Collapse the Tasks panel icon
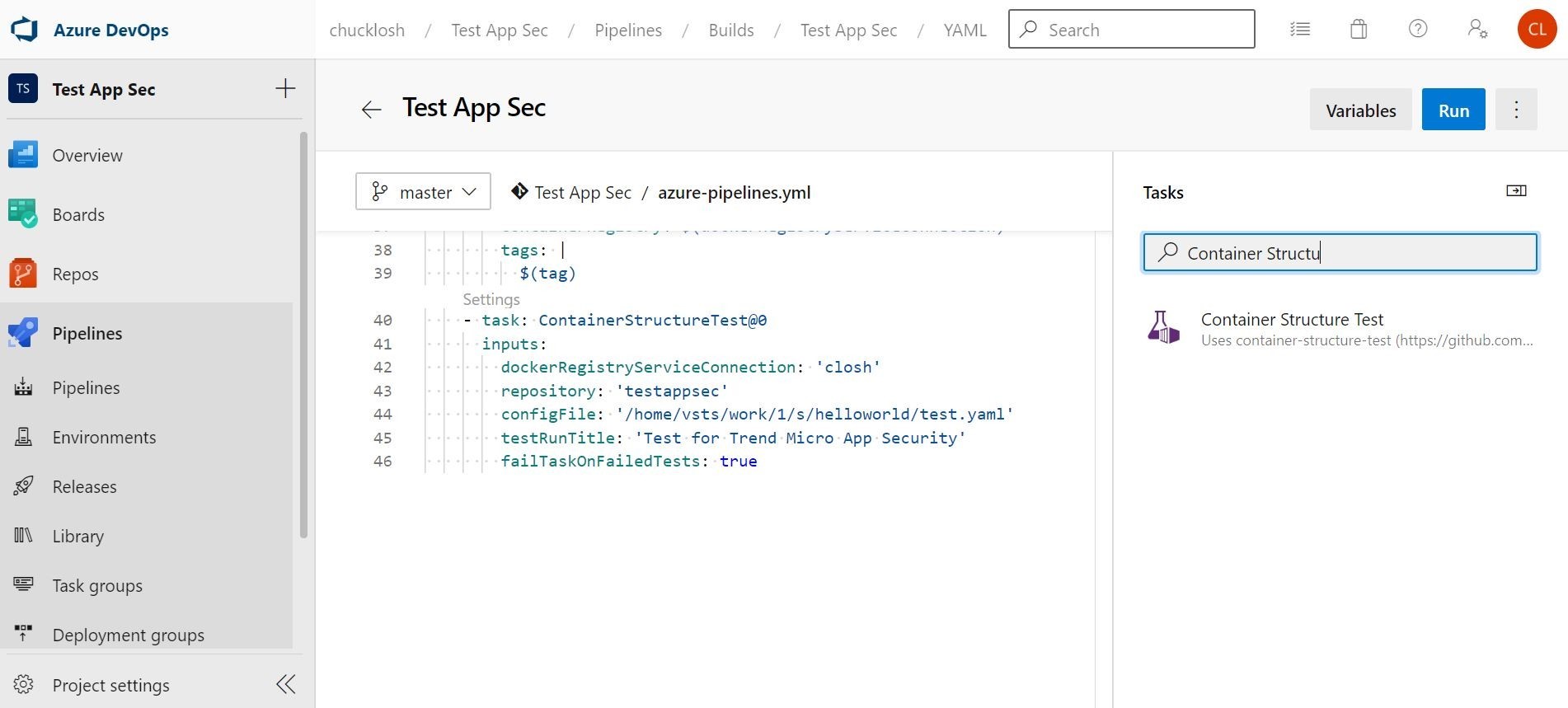1568x708 pixels. (1516, 190)
